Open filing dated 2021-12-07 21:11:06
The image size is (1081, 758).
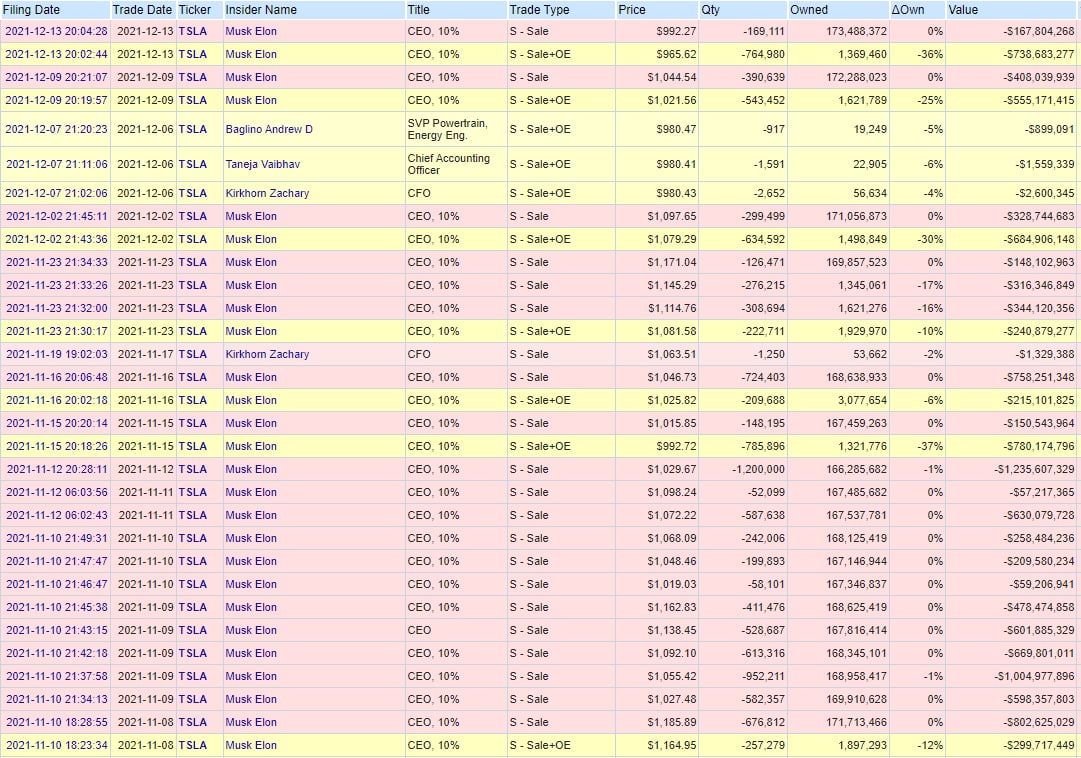[x=57, y=164]
